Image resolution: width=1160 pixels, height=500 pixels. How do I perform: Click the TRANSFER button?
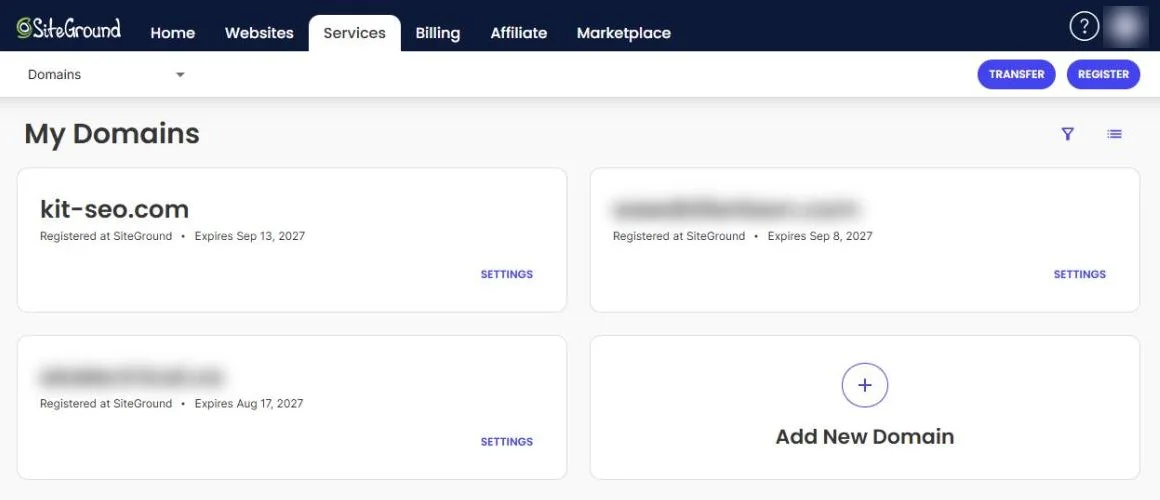point(1016,74)
